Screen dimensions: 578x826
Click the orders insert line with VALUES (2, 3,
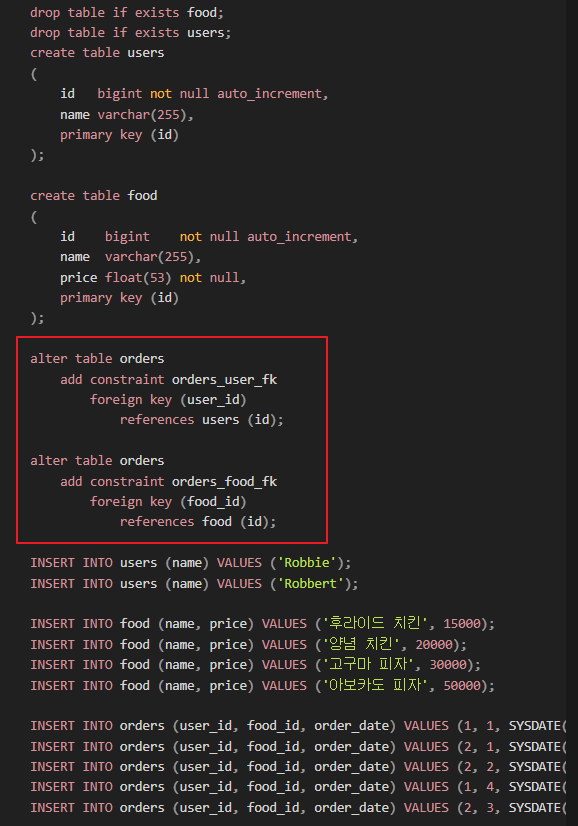tap(298, 808)
